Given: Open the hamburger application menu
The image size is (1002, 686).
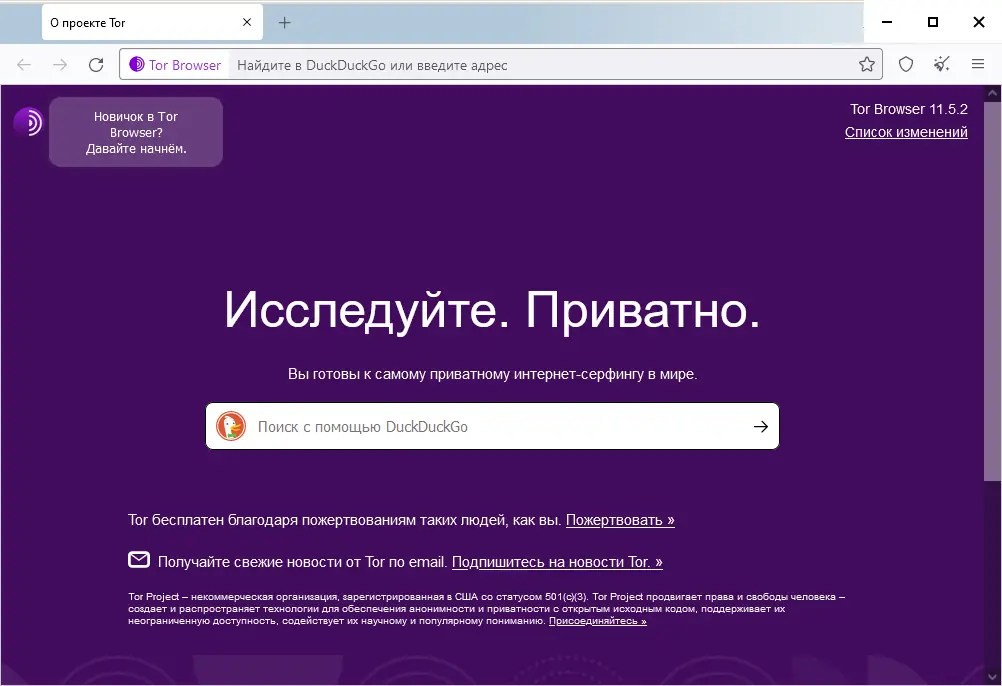Looking at the screenshot, I should pyautogui.click(x=978, y=64).
